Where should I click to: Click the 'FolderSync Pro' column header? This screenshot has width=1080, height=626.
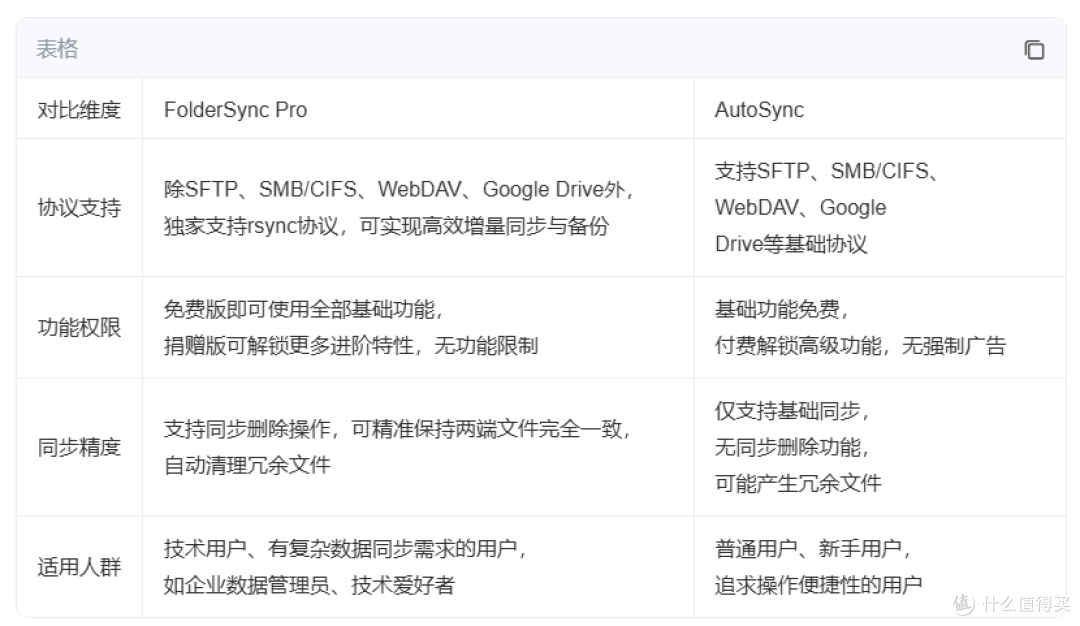click(x=236, y=109)
